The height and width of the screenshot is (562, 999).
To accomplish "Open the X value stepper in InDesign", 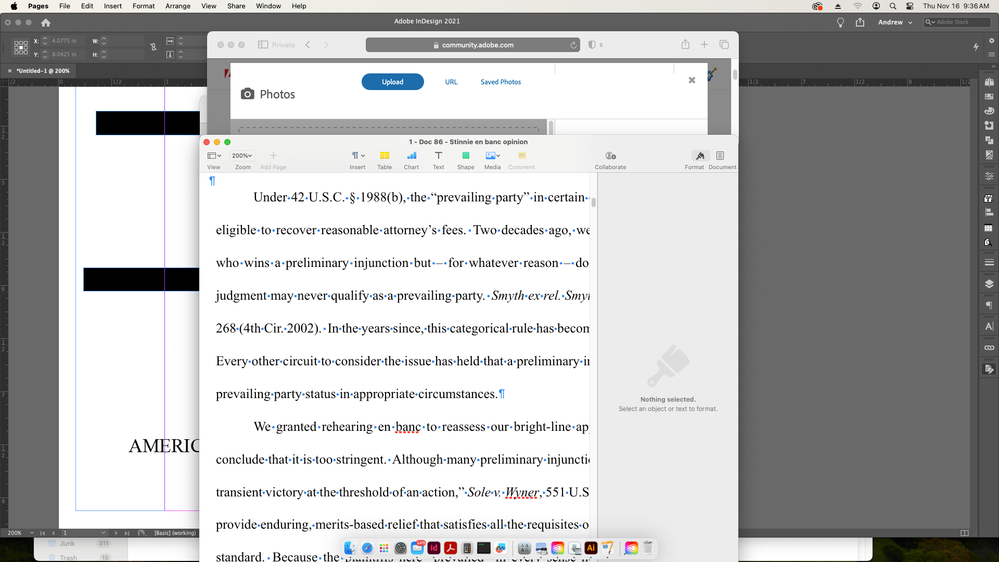I will (45, 41).
